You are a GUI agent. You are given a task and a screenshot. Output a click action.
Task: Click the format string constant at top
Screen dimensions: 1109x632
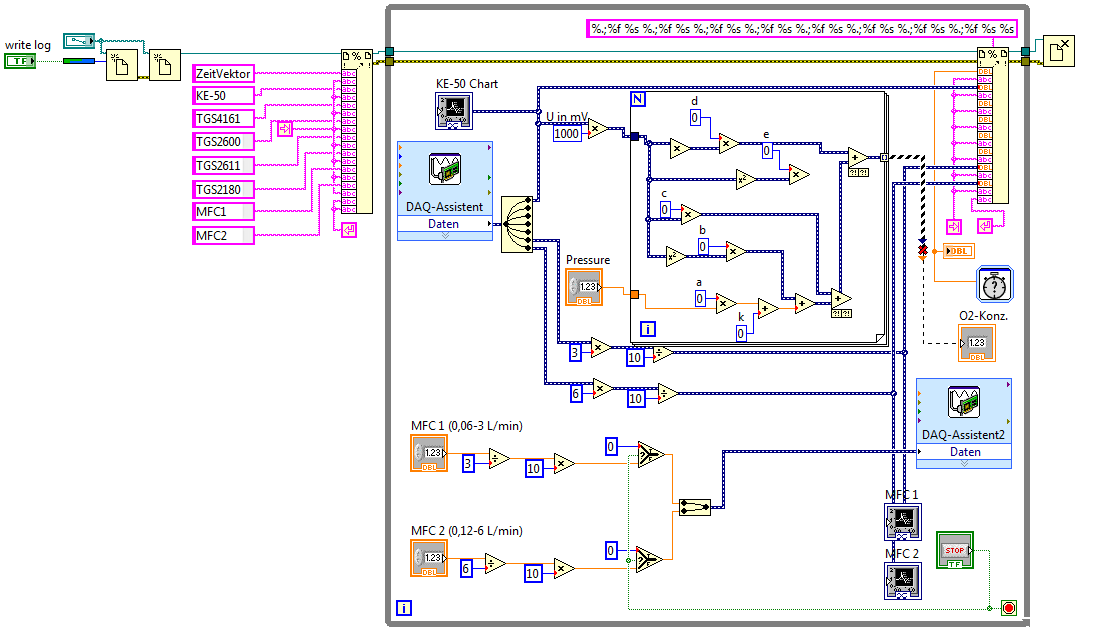(802, 29)
